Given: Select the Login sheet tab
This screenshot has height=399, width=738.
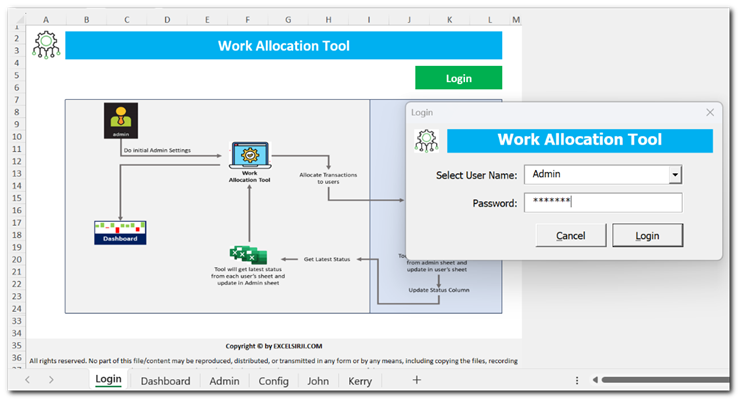Looking at the screenshot, I should (x=108, y=379).
